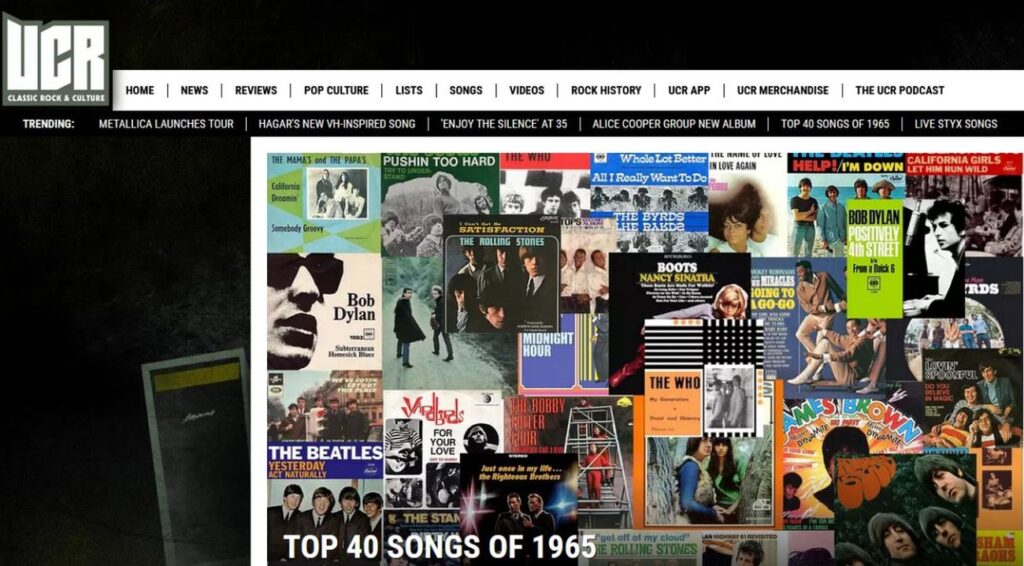1024x566 pixels.
Task: Open trending link METALLICA LAUNCHES TOUR
Action: click(x=166, y=124)
